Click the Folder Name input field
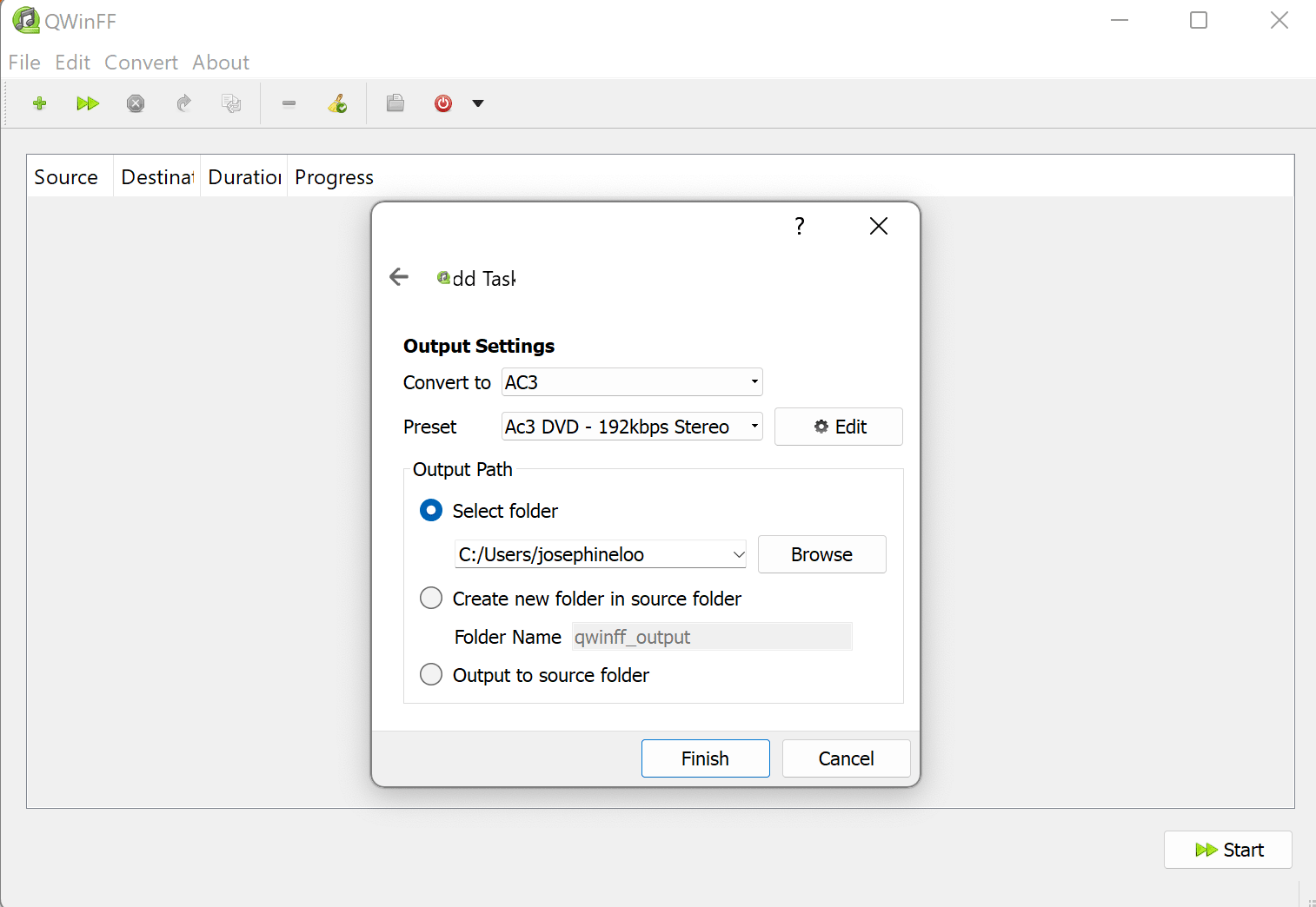The image size is (1316, 907). tap(711, 637)
